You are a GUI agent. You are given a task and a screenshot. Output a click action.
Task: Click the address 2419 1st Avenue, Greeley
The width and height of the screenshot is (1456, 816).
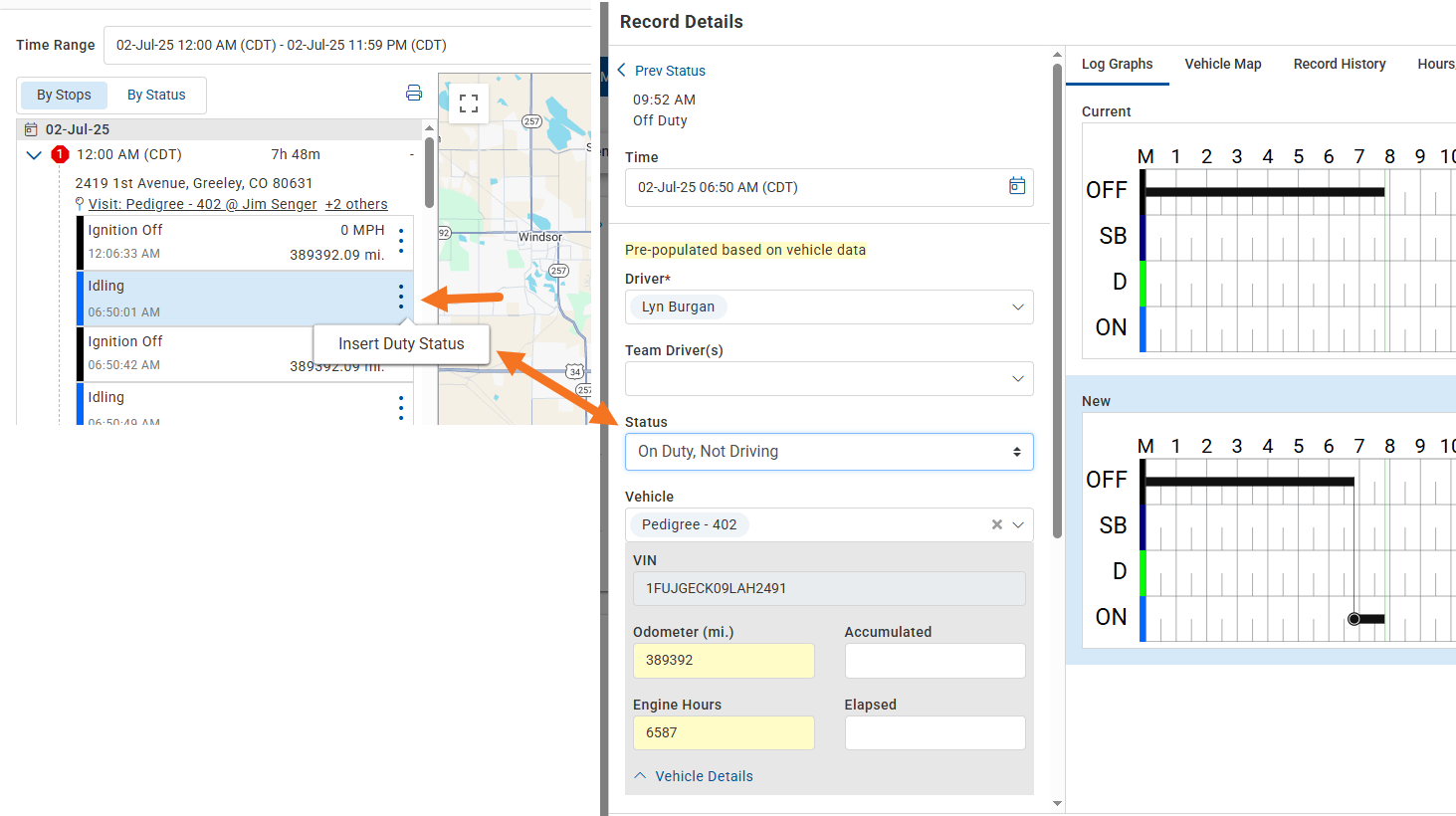point(194,183)
